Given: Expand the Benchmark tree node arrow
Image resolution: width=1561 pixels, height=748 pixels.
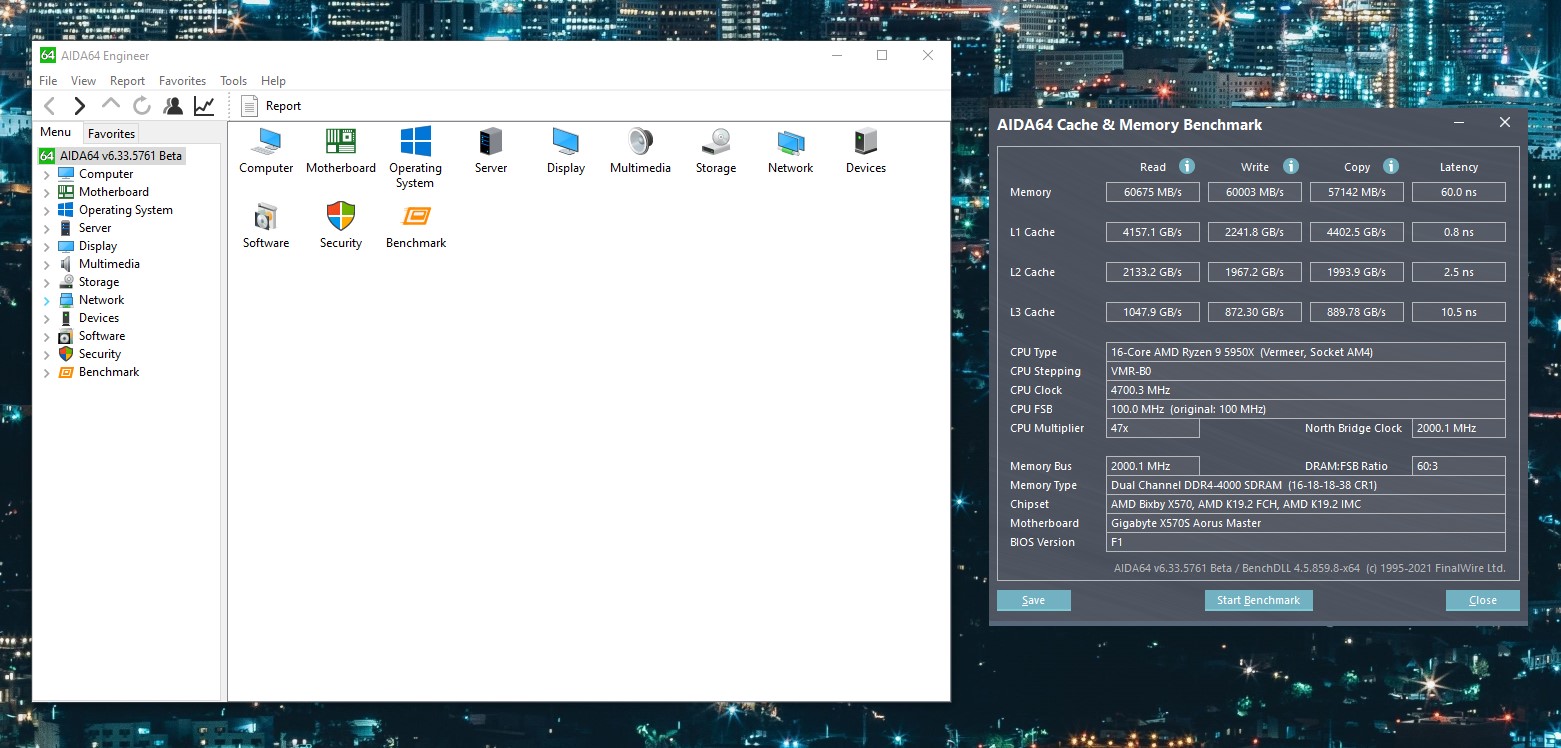Looking at the screenshot, I should click(46, 373).
